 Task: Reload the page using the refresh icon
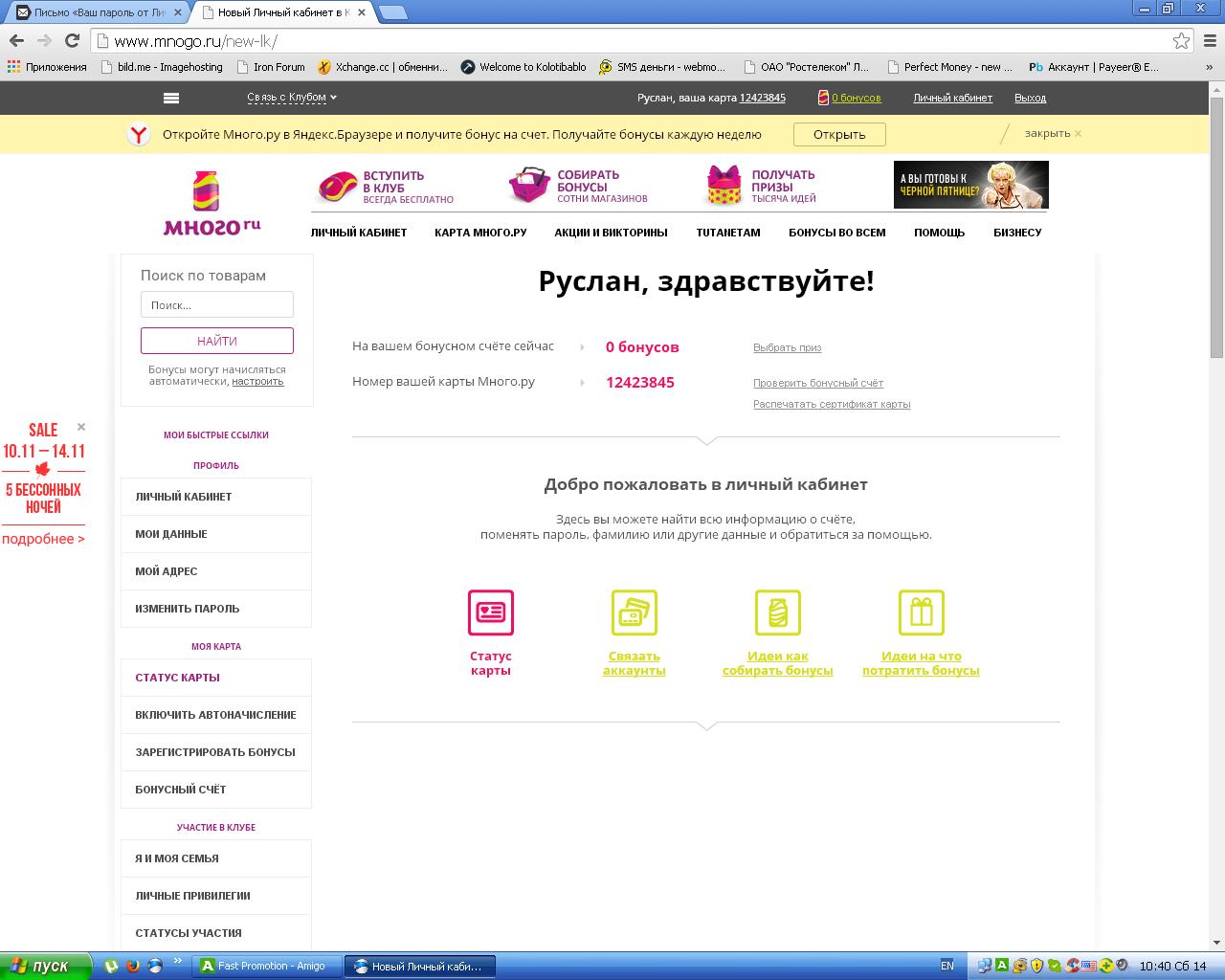(72, 40)
